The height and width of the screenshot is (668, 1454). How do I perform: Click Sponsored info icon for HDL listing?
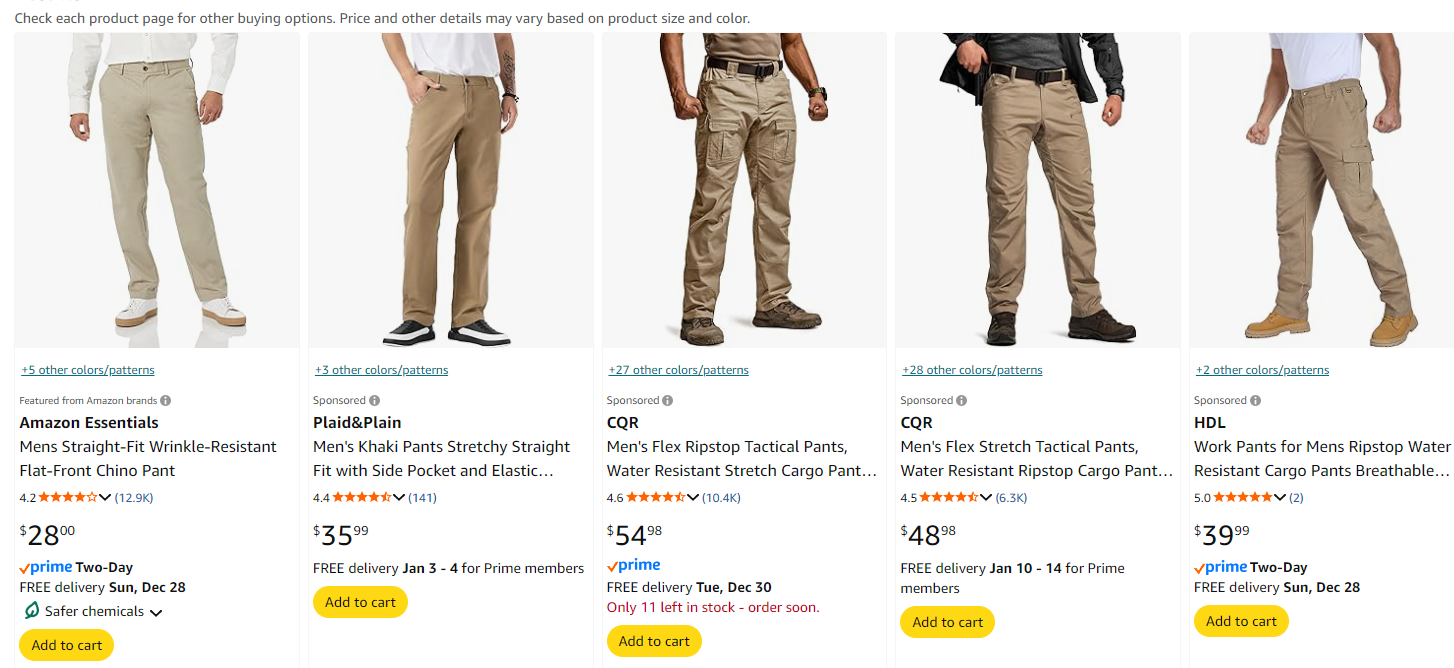[x=1255, y=400]
